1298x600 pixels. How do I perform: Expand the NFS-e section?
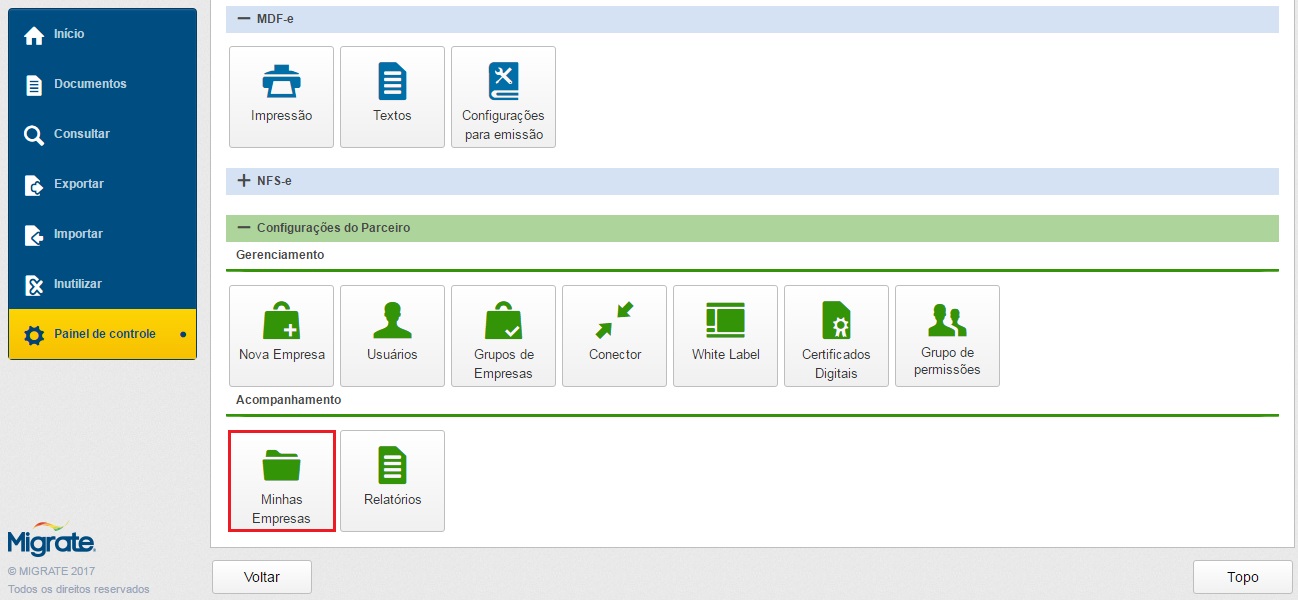[243, 181]
